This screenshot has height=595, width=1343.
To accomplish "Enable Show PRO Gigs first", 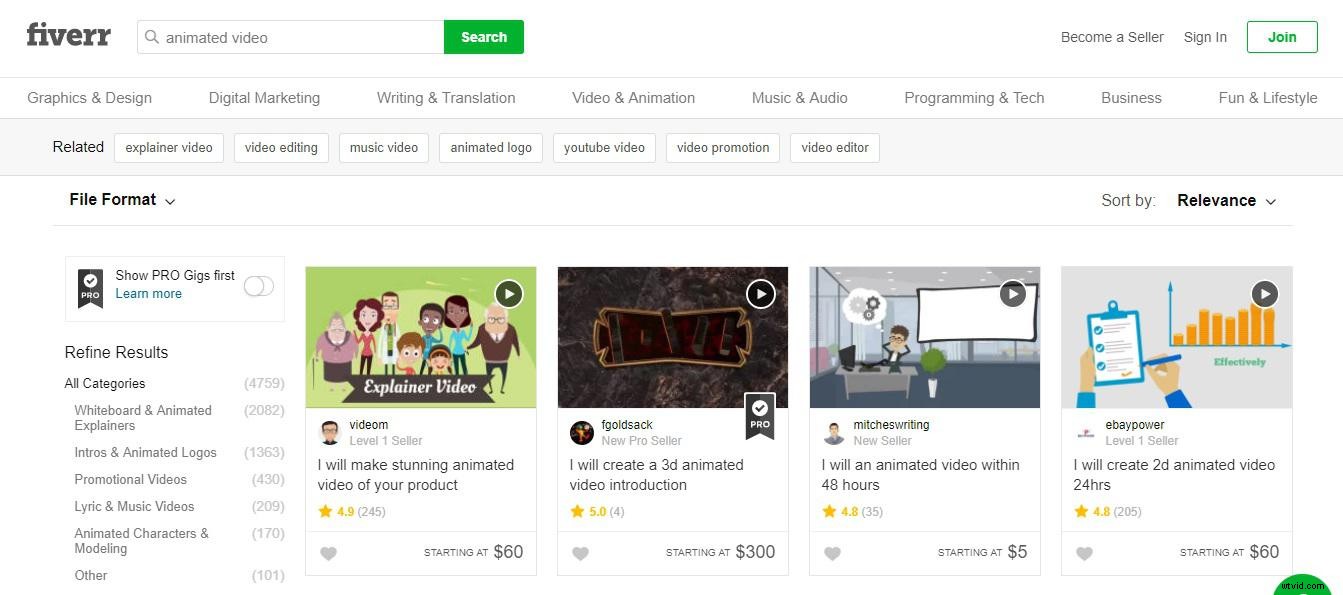I will [259, 285].
